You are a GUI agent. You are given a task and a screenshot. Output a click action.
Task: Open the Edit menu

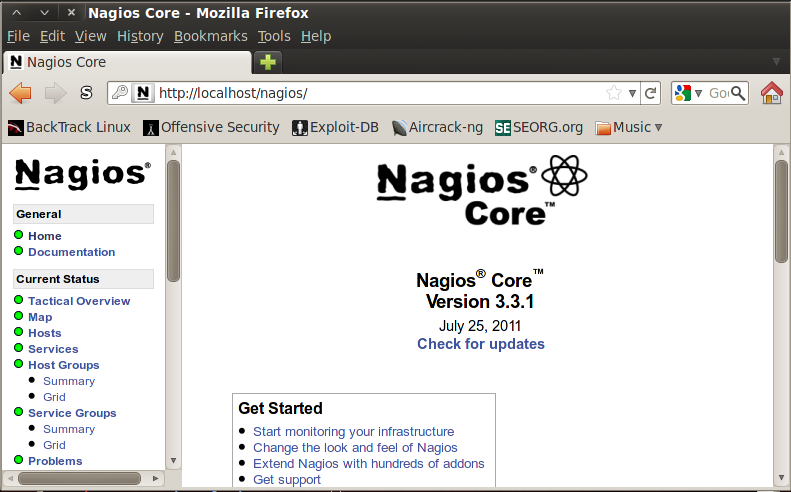click(52, 36)
